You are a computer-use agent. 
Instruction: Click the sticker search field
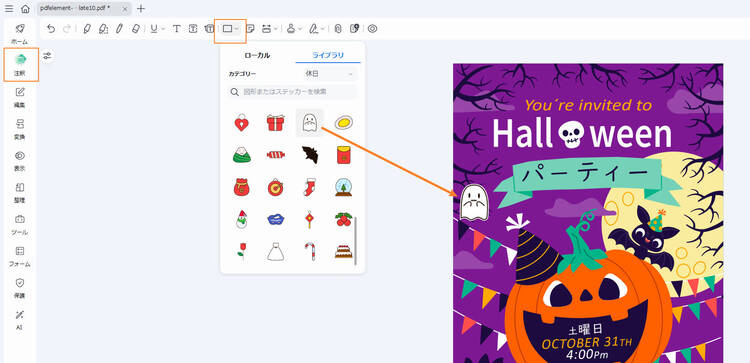[293, 92]
